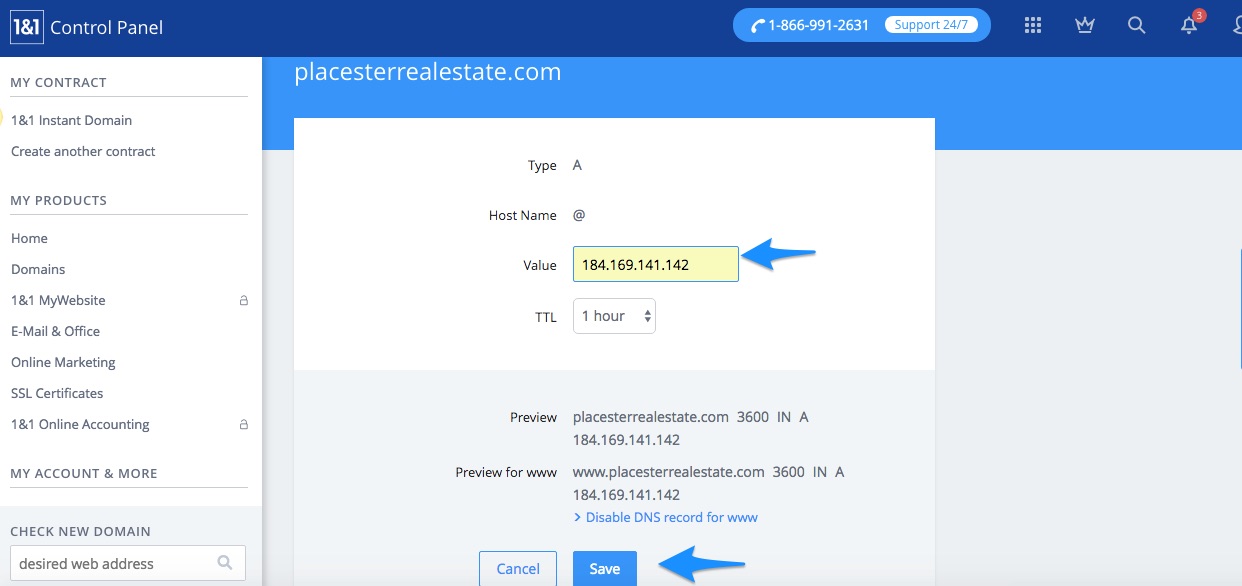Open SSL Certificates section

pos(57,393)
